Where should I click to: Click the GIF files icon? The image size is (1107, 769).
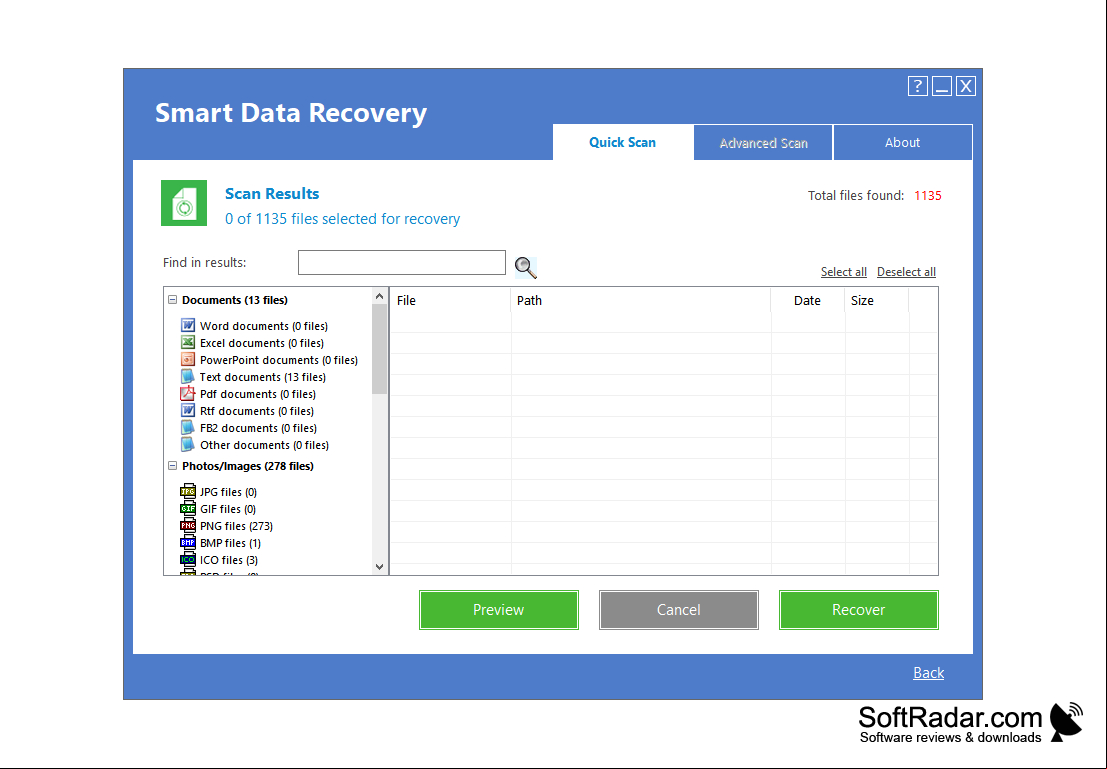pyautogui.click(x=187, y=508)
